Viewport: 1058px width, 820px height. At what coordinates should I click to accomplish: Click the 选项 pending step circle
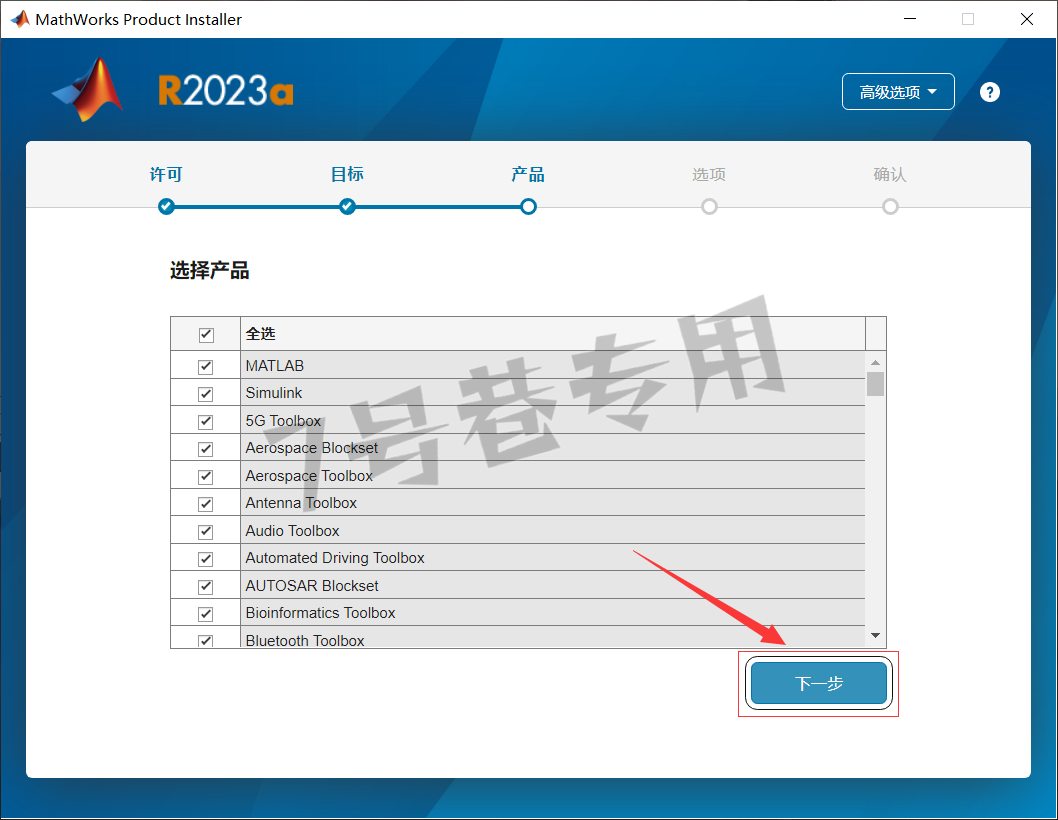709,207
